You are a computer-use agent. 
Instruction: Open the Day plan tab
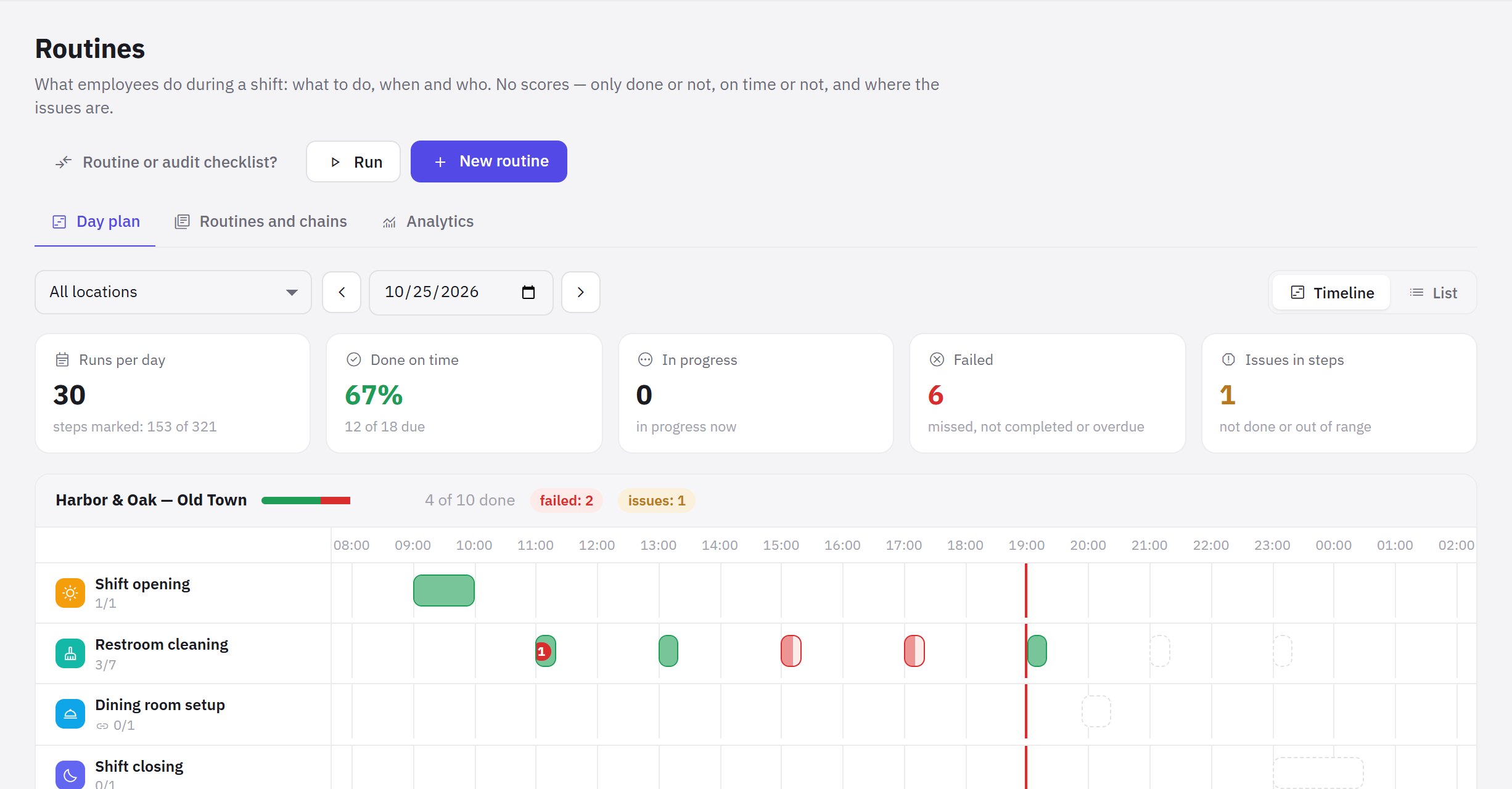[x=96, y=222]
